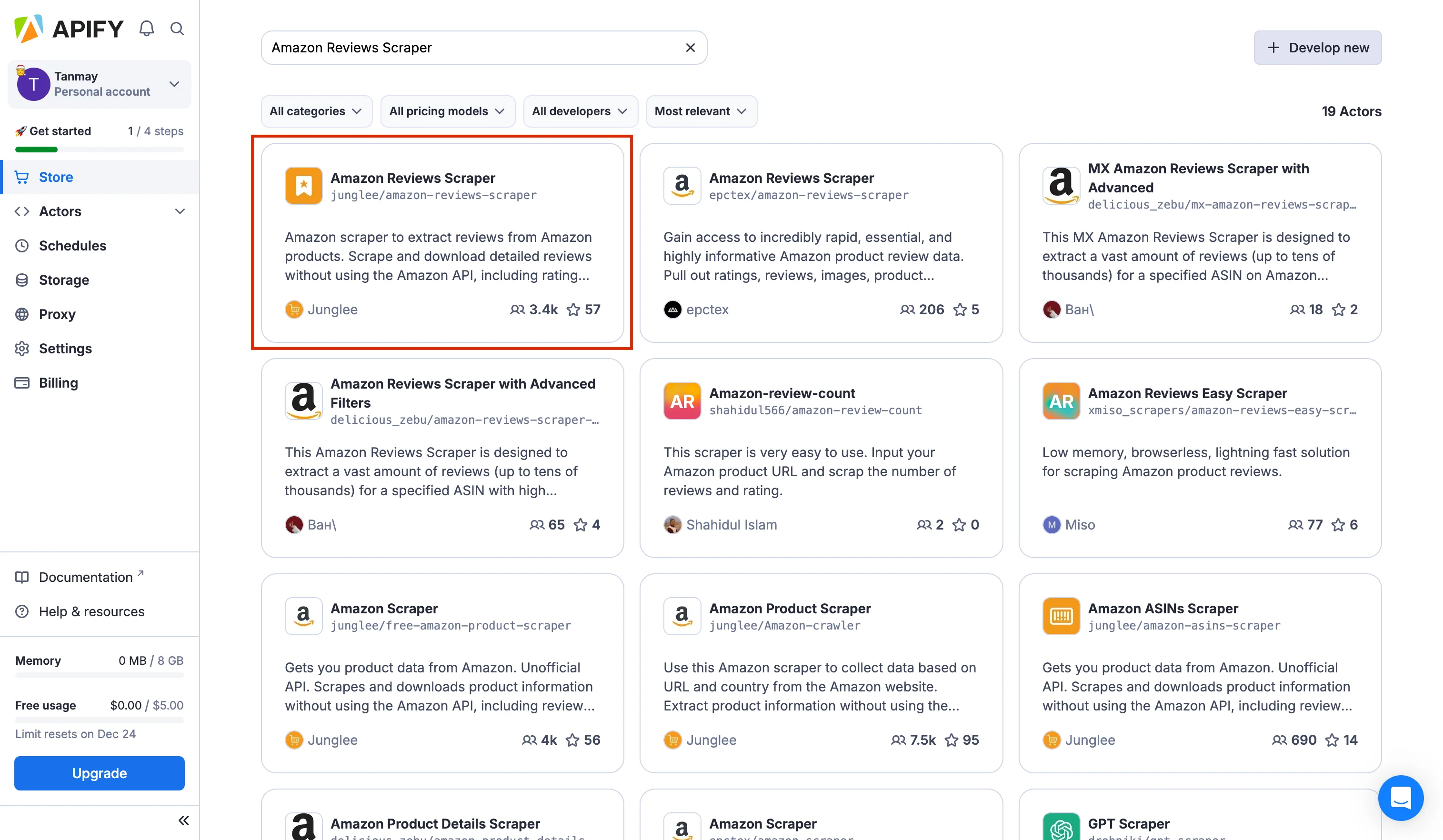This screenshot has height=840, width=1443.
Task: Collapse the sidebar with double-chevron icon
Action: pyautogui.click(x=183, y=820)
